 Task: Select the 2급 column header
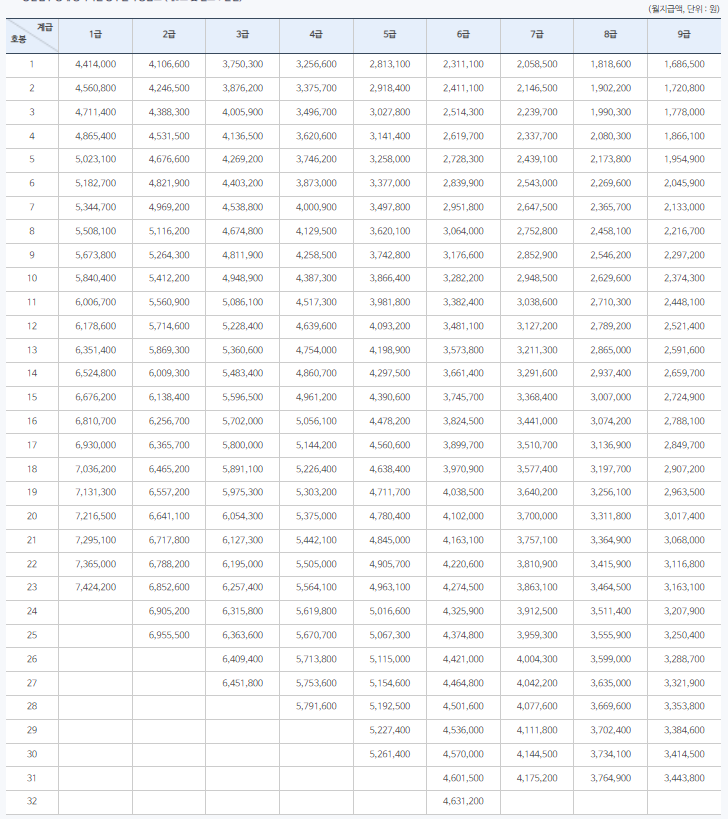(169, 35)
